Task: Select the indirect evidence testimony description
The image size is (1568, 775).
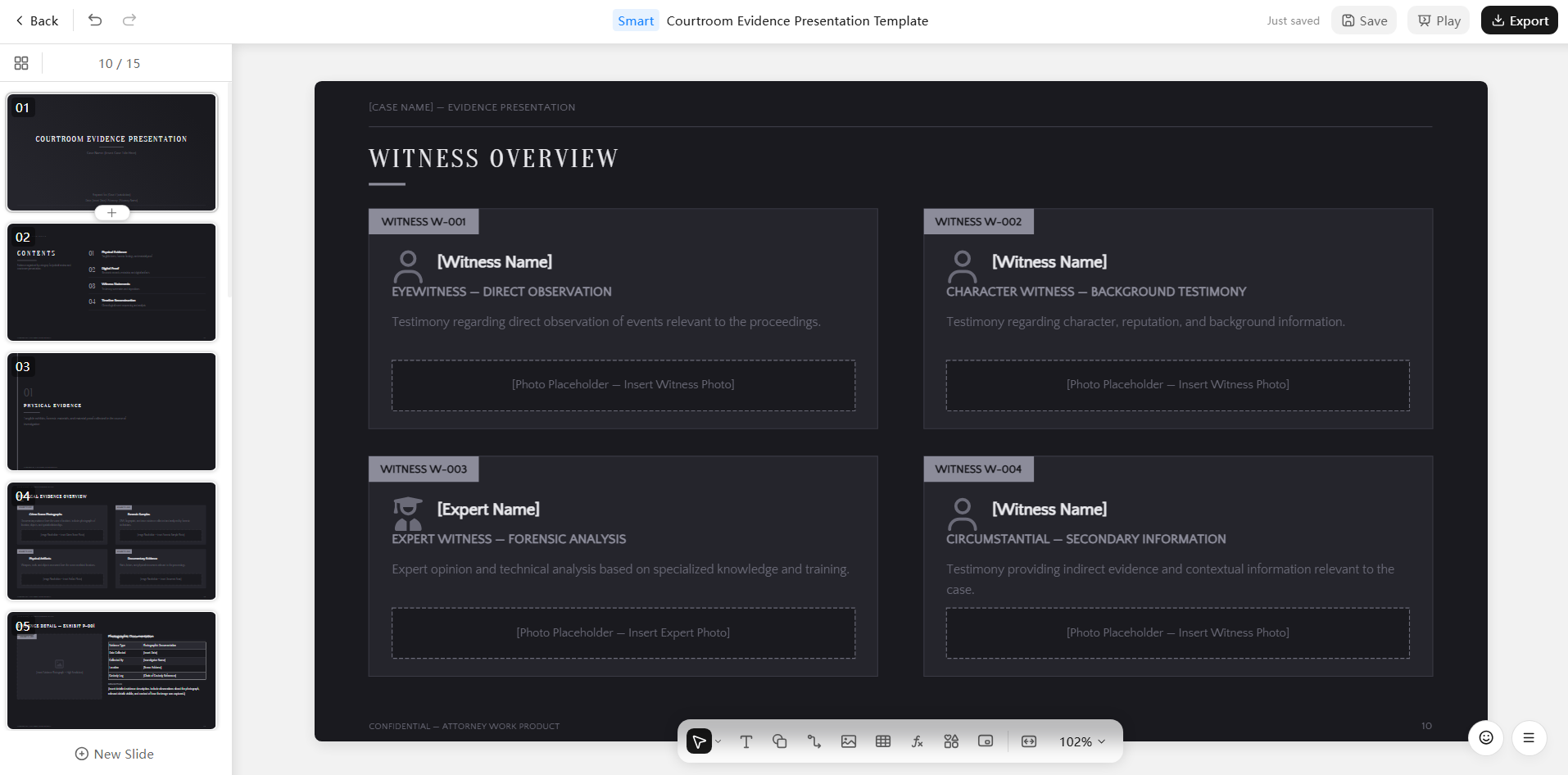Action: tap(1171, 579)
